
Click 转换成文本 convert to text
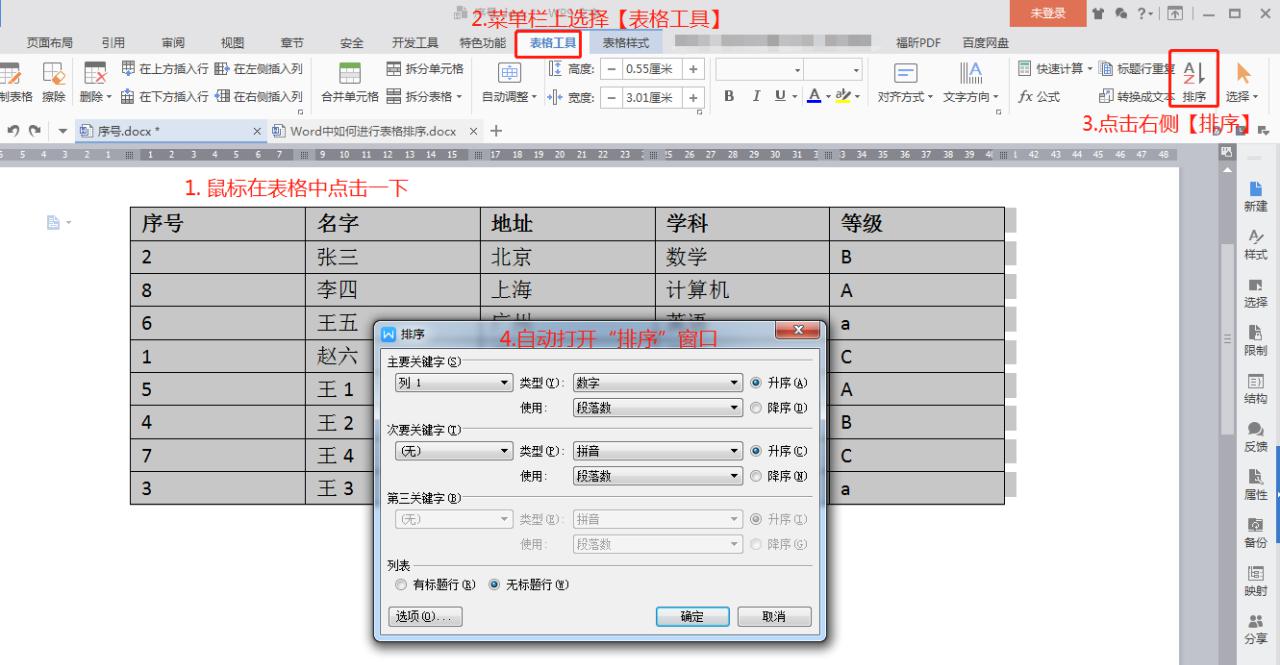(1137, 97)
